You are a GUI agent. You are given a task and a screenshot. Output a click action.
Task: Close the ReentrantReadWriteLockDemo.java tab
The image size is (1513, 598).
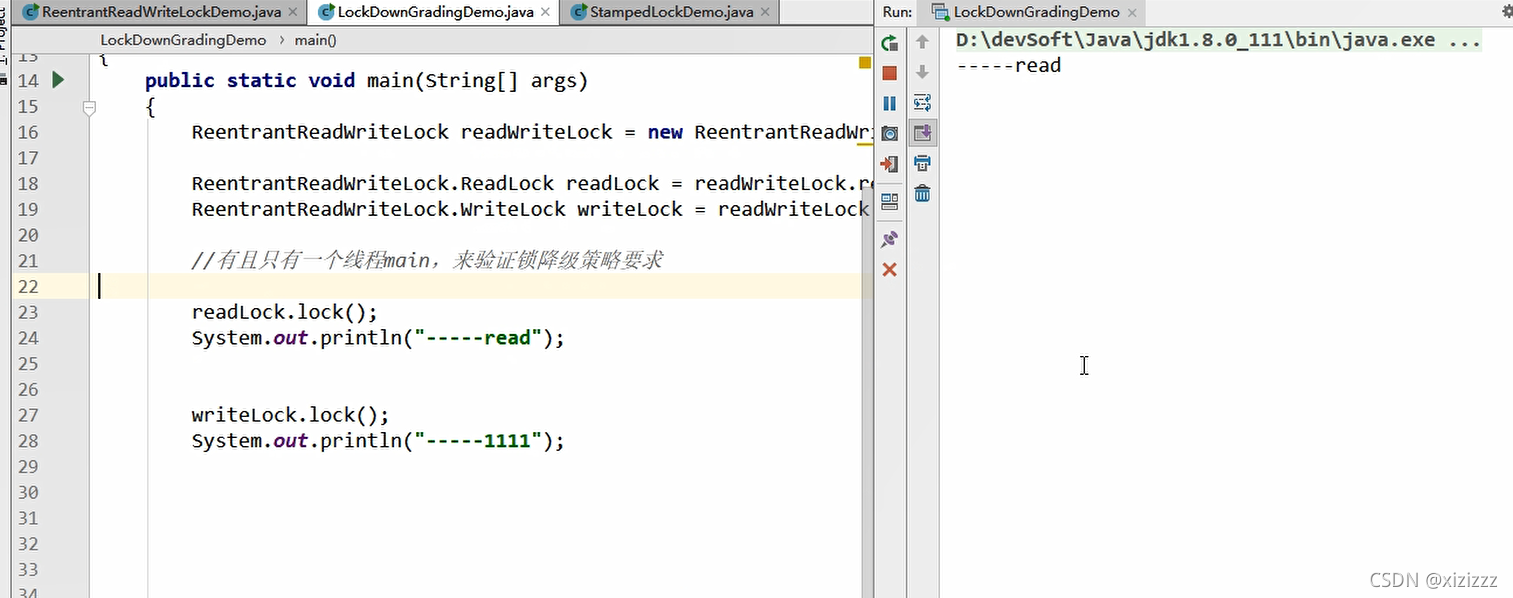pyautogui.click(x=292, y=13)
